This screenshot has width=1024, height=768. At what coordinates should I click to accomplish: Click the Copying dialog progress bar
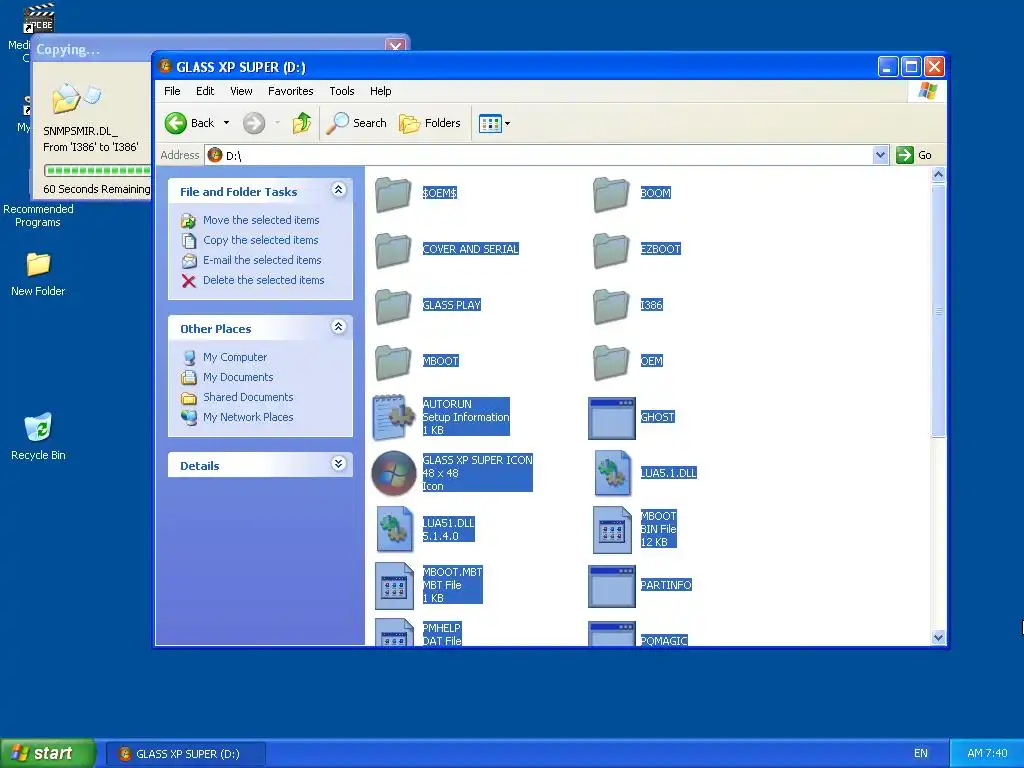coord(98,170)
